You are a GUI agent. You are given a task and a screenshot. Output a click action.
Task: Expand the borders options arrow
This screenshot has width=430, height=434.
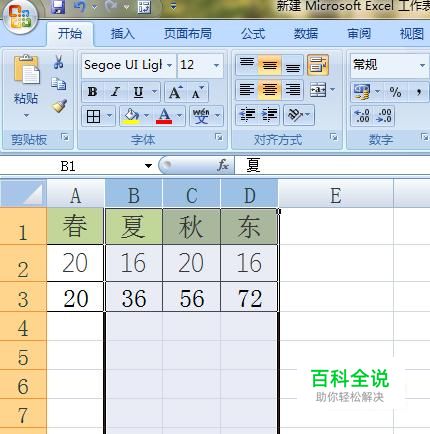[110, 116]
